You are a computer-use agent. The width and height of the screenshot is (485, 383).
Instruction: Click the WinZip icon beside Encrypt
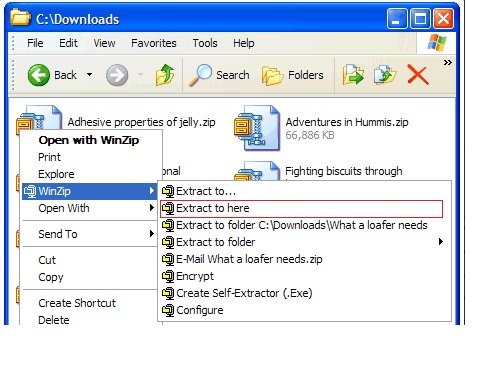click(x=168, y=276)
